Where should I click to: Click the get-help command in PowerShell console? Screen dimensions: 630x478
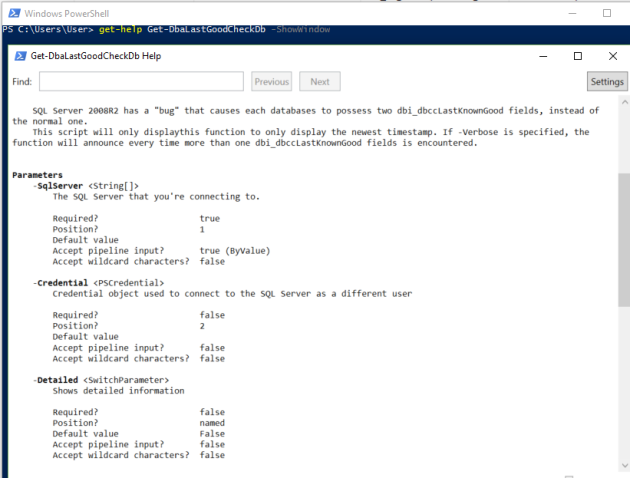[x=121, y=29]
